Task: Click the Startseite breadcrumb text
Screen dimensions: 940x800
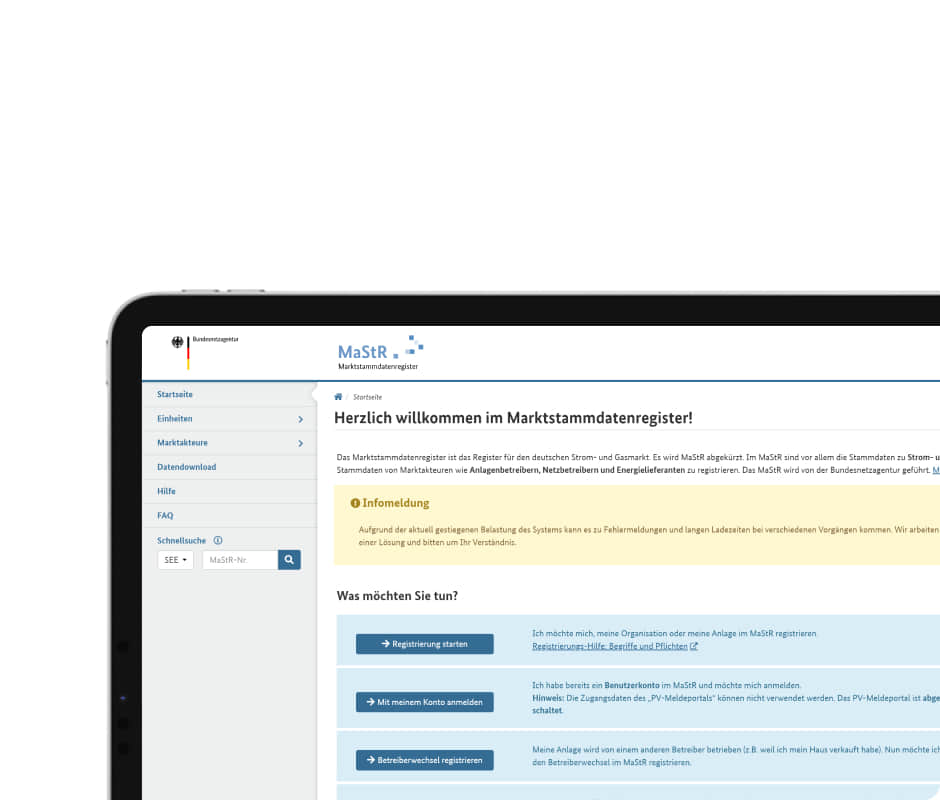Action: coord(367,397)
